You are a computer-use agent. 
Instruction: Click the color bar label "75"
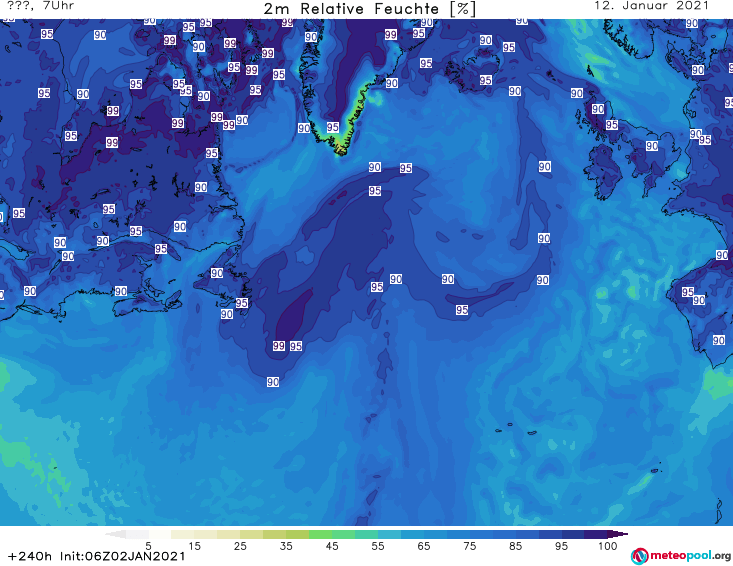tap(470, 546)
